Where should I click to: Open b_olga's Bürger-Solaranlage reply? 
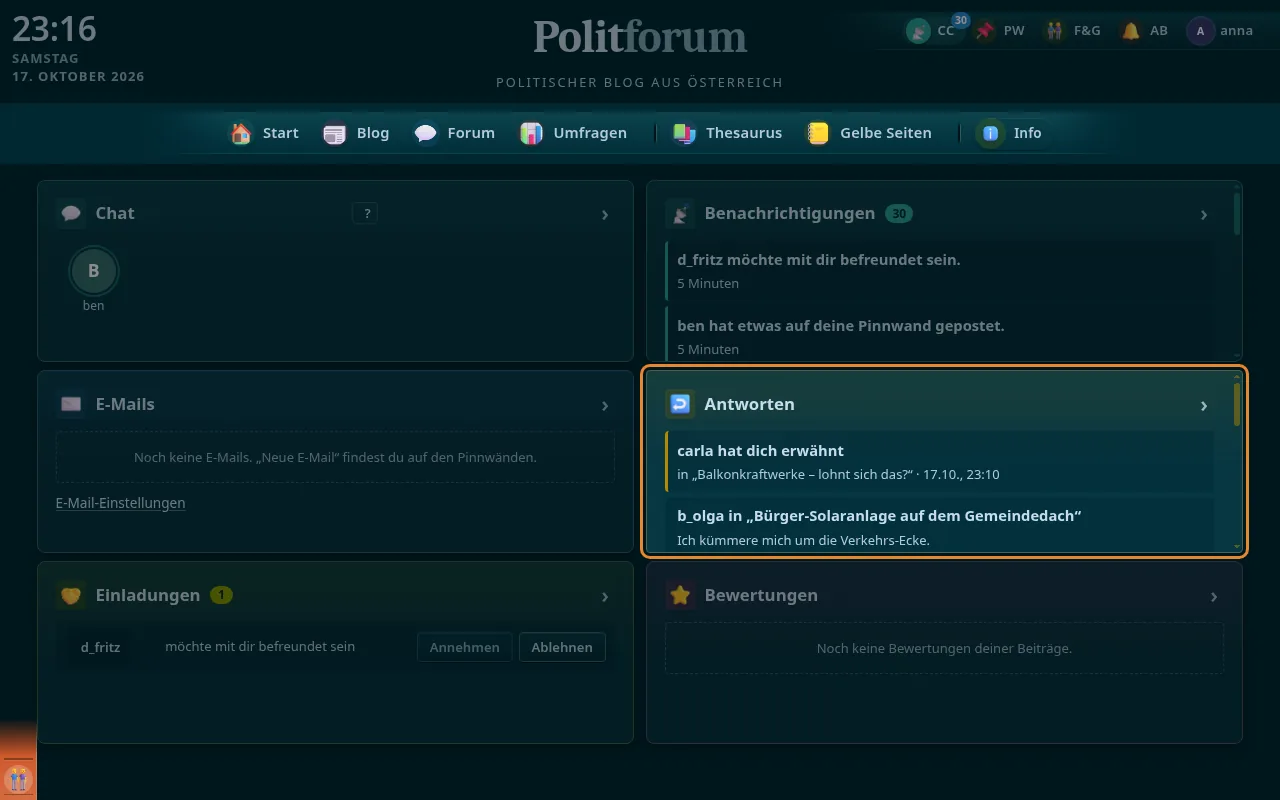click(x=939, y=525)
